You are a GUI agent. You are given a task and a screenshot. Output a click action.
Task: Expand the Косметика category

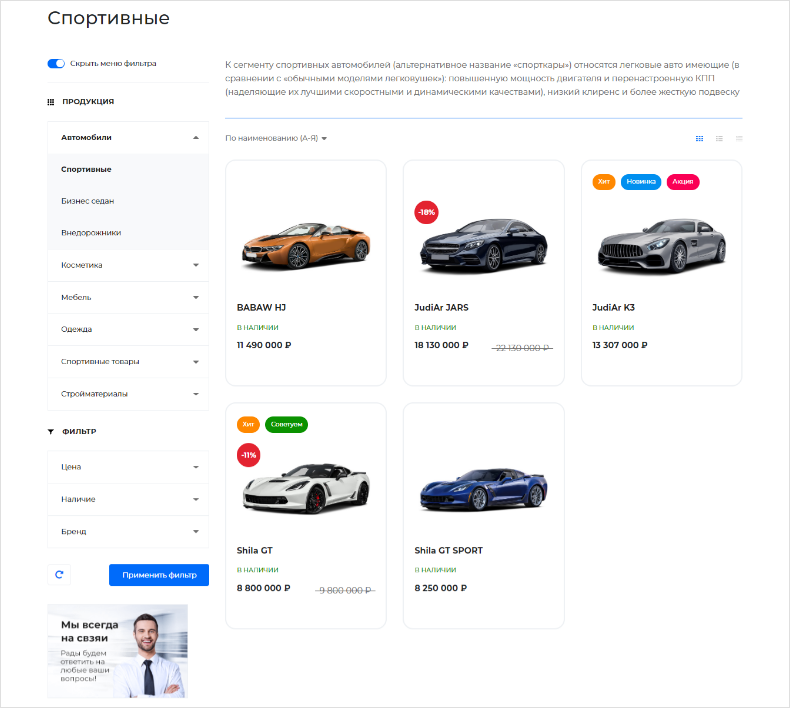click(x=196, y=265)
